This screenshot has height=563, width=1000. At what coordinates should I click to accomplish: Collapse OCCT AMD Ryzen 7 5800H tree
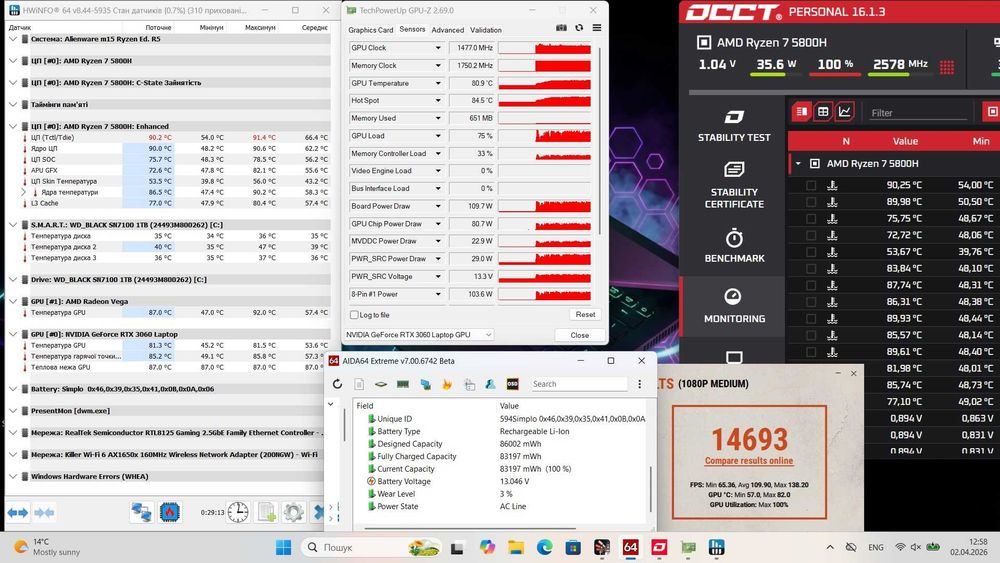798,164
